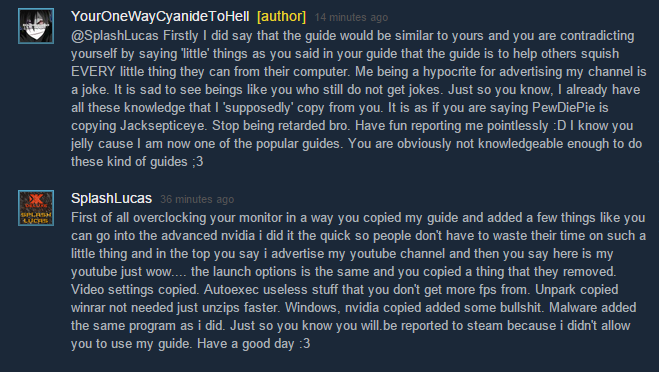Open SplashLucas's orange avatar image
The width and height of the screenshot is (659, 372).
click(36, 208)
